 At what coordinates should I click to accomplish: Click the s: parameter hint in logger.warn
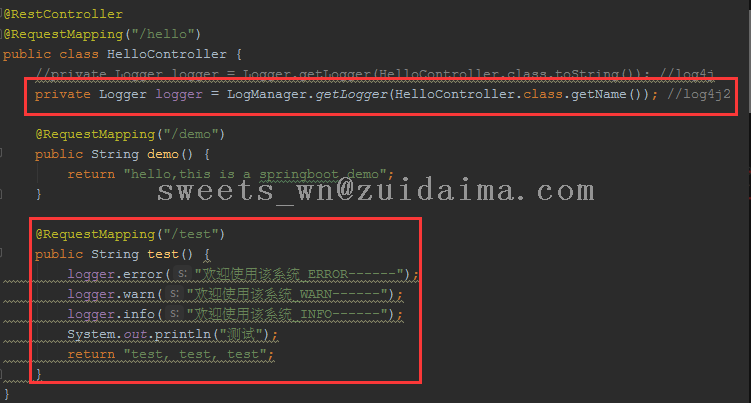coord(174,293)
